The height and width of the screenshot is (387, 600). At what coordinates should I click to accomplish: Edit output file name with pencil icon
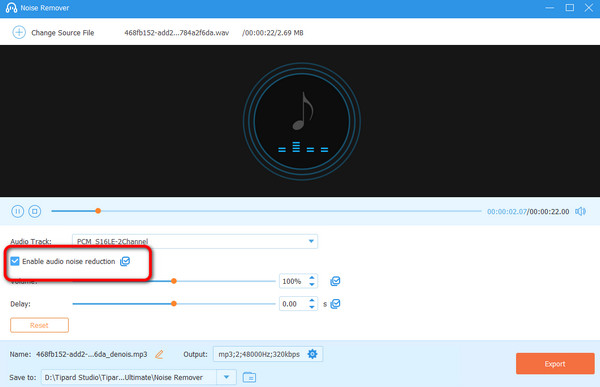[x=159, y=354]
